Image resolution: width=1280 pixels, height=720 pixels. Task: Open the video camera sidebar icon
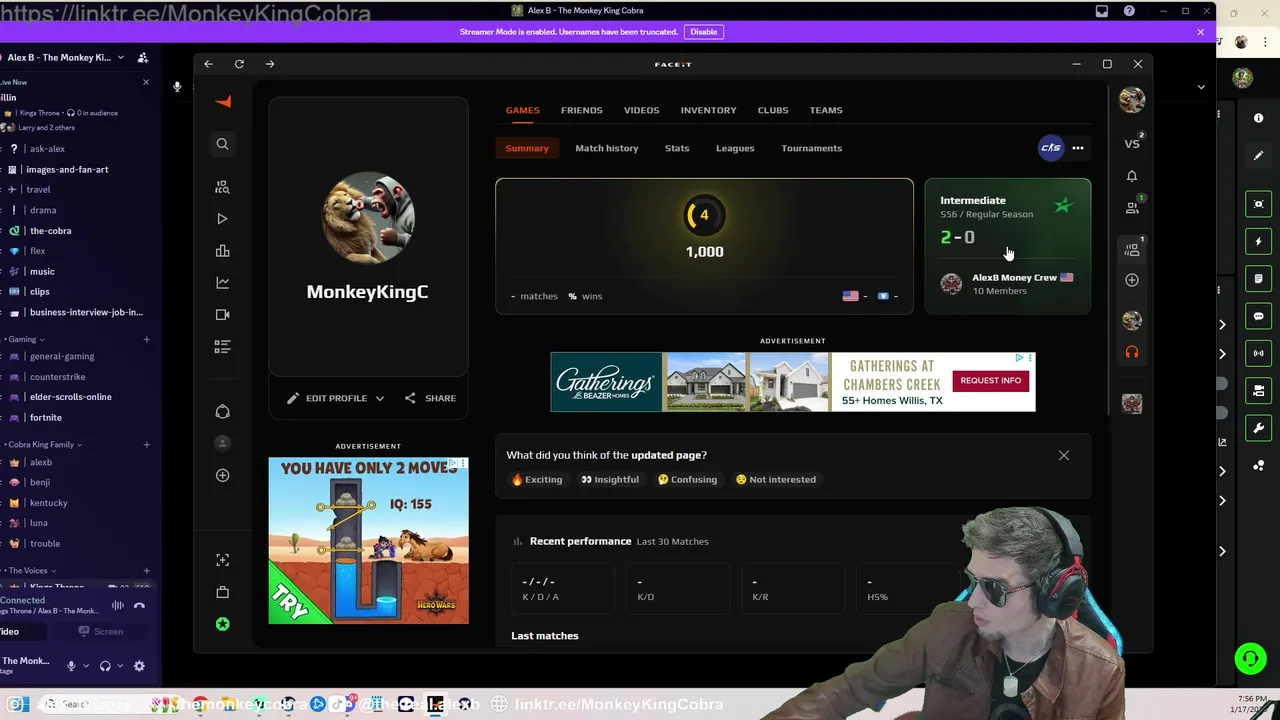pos(222,315)
